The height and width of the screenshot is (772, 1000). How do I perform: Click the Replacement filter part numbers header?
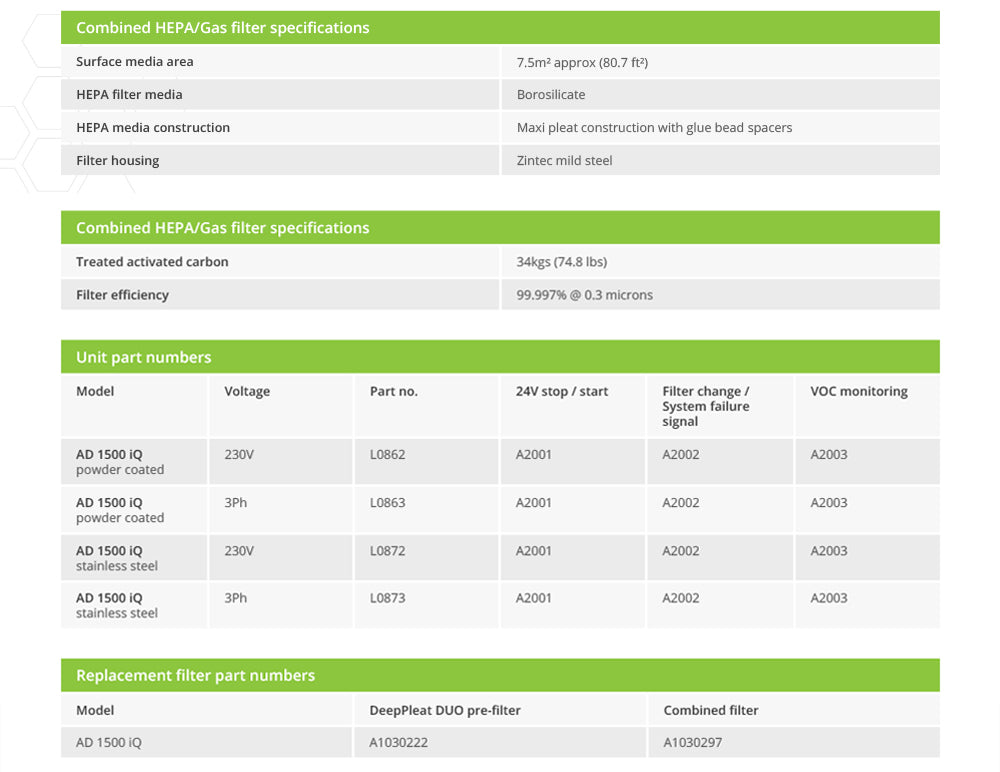click(x=195, y=675)
